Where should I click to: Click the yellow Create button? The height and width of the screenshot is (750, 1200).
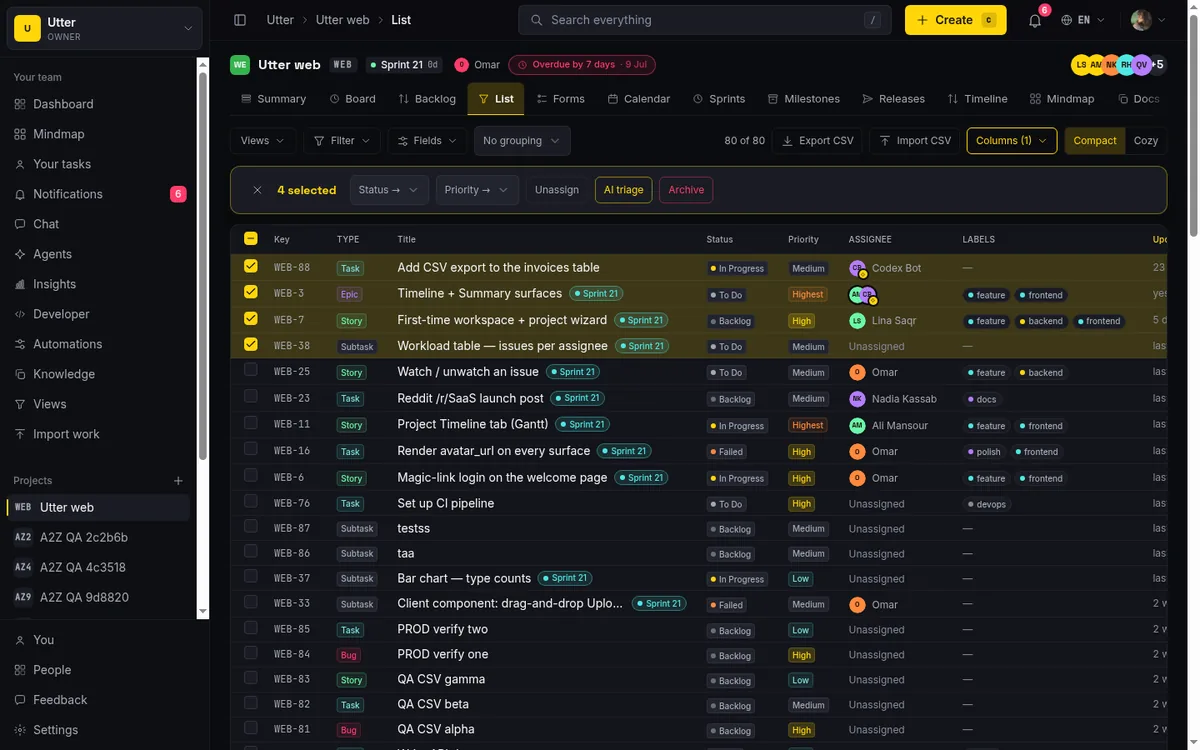point(955,20)
